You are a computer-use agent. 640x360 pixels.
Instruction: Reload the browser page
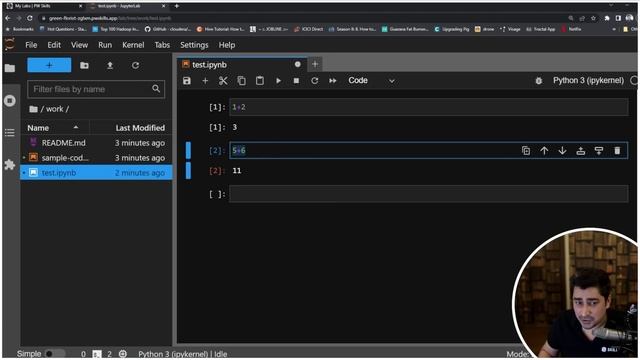click(30, 18)
